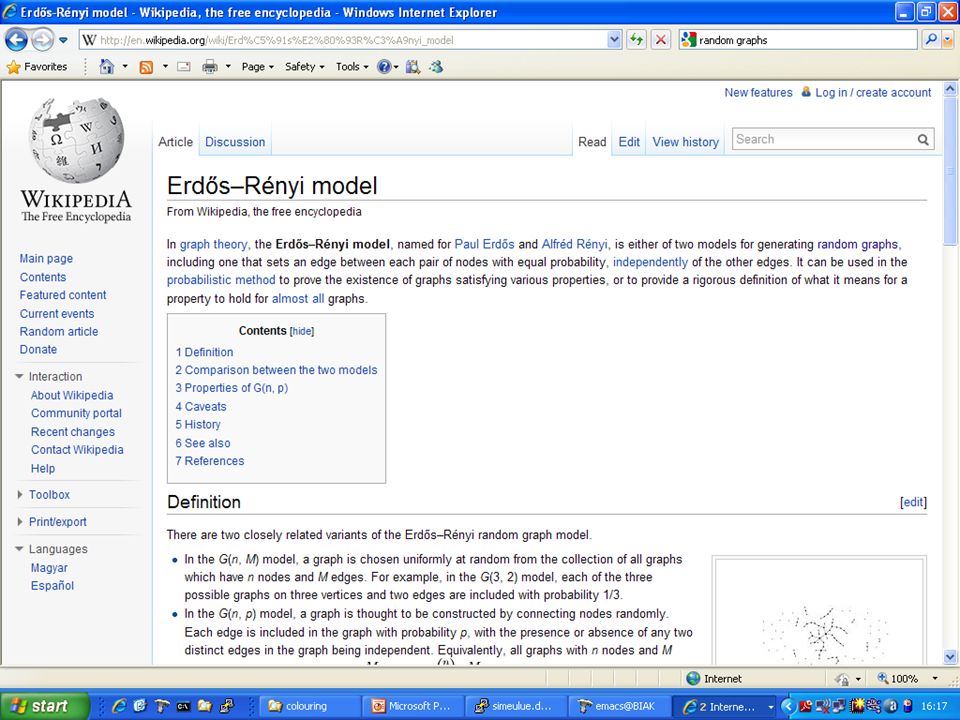Select the Edit tab
This screenshot has width=960, height=720.
click(629, 142)
